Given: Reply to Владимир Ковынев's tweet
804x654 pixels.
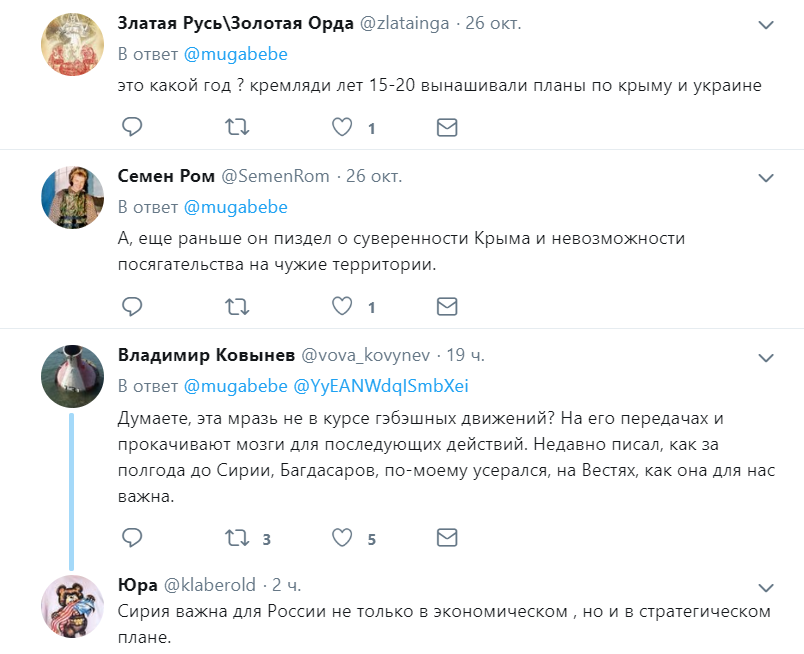Looking at the screenshot, I should click(132, 538).
